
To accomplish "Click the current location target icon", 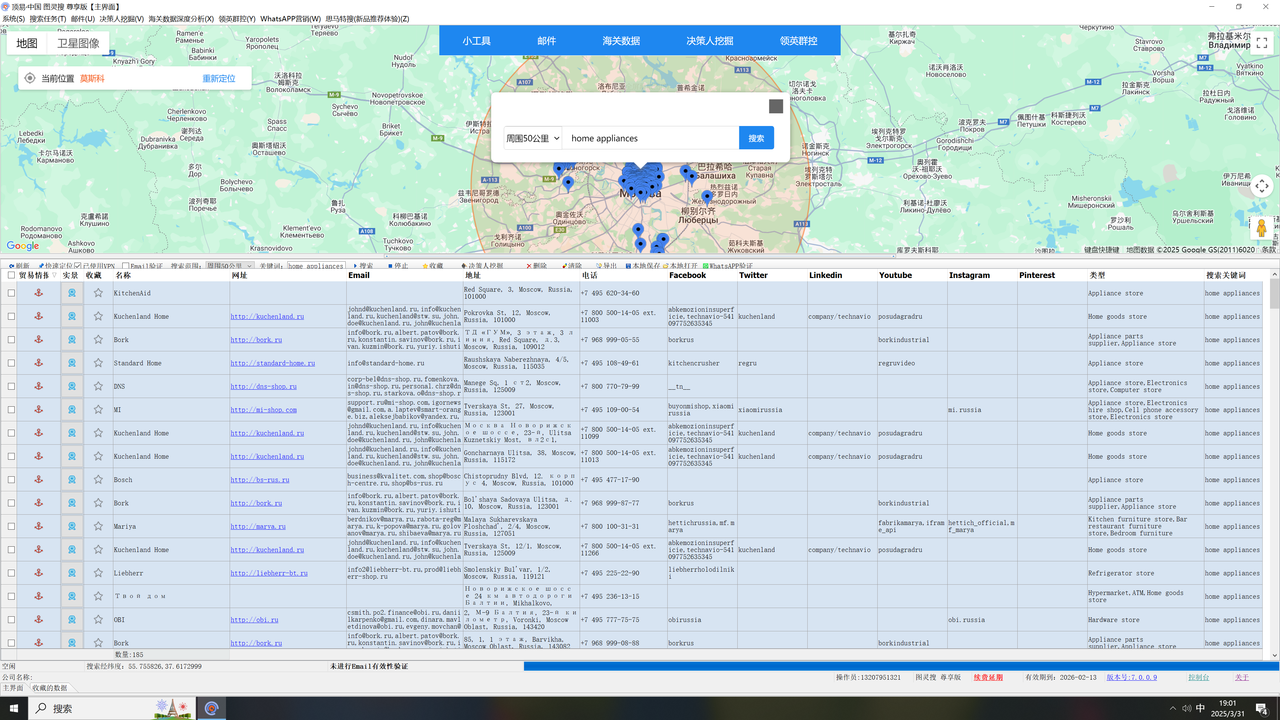I will 30,78.
